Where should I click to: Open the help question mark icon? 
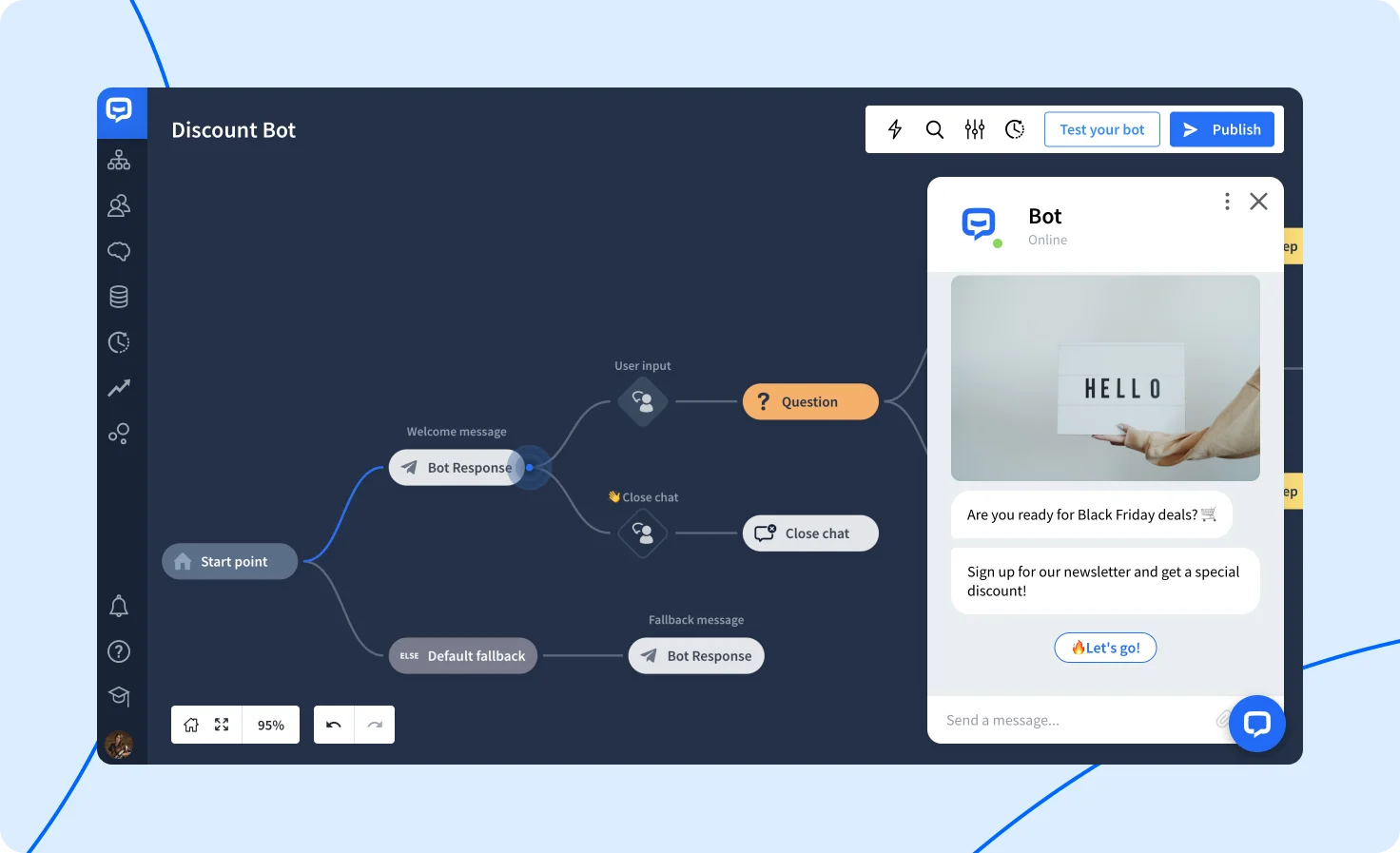119,651
